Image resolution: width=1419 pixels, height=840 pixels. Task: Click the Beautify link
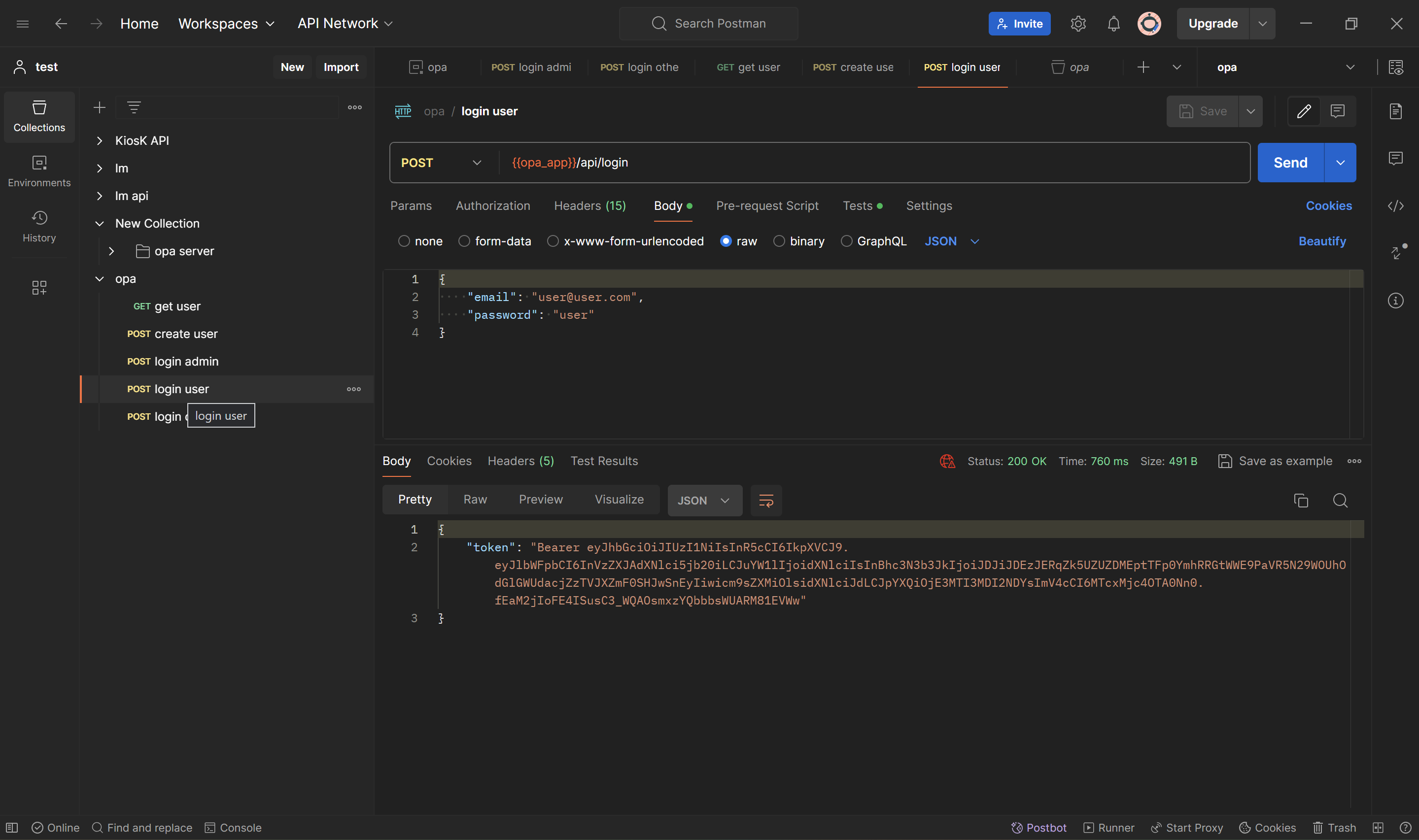click(x=1321, y=241)
